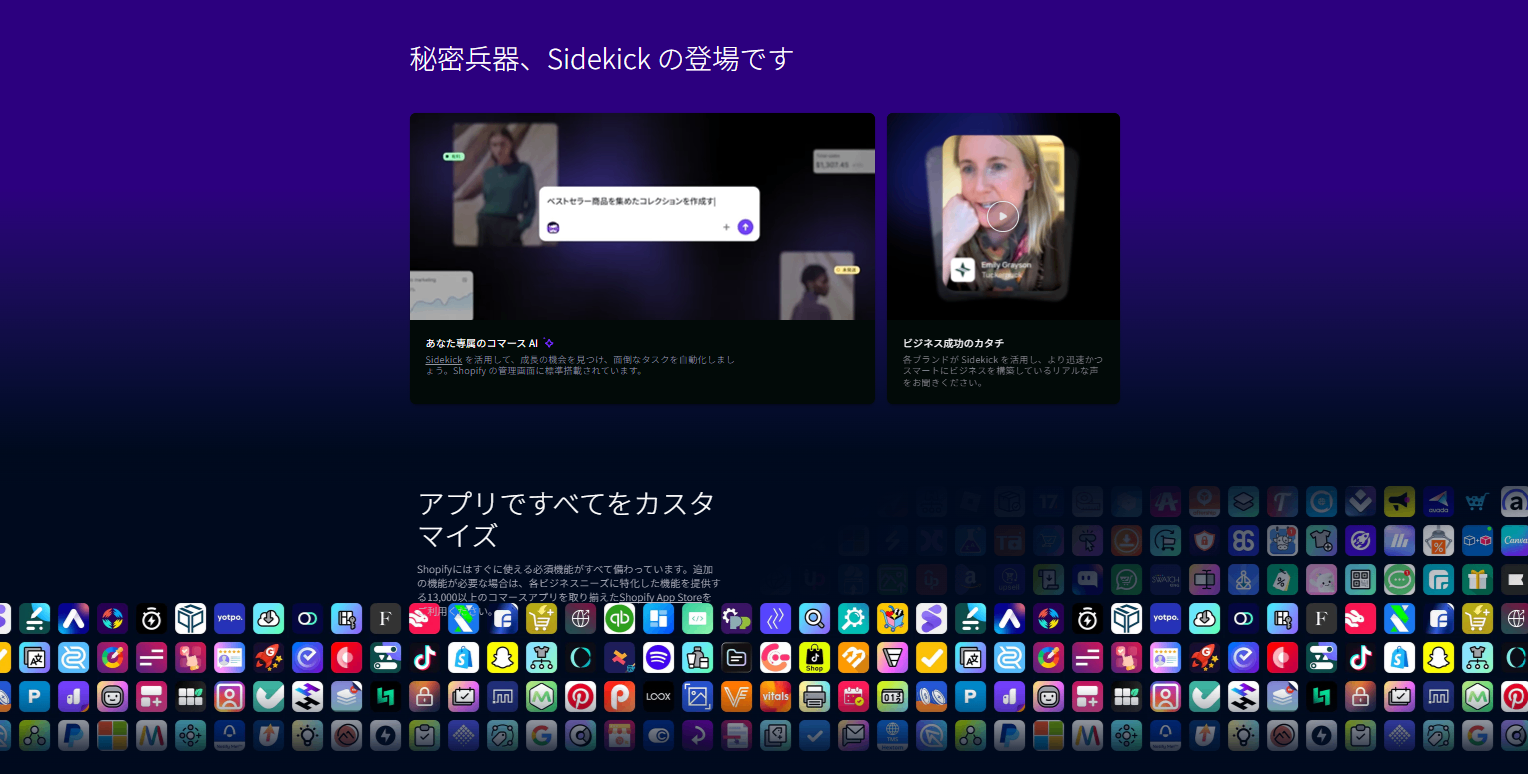The width and height of the screenshot is (1528, 774).
Task: Select the red P app icon
Action: coord(620,696)
